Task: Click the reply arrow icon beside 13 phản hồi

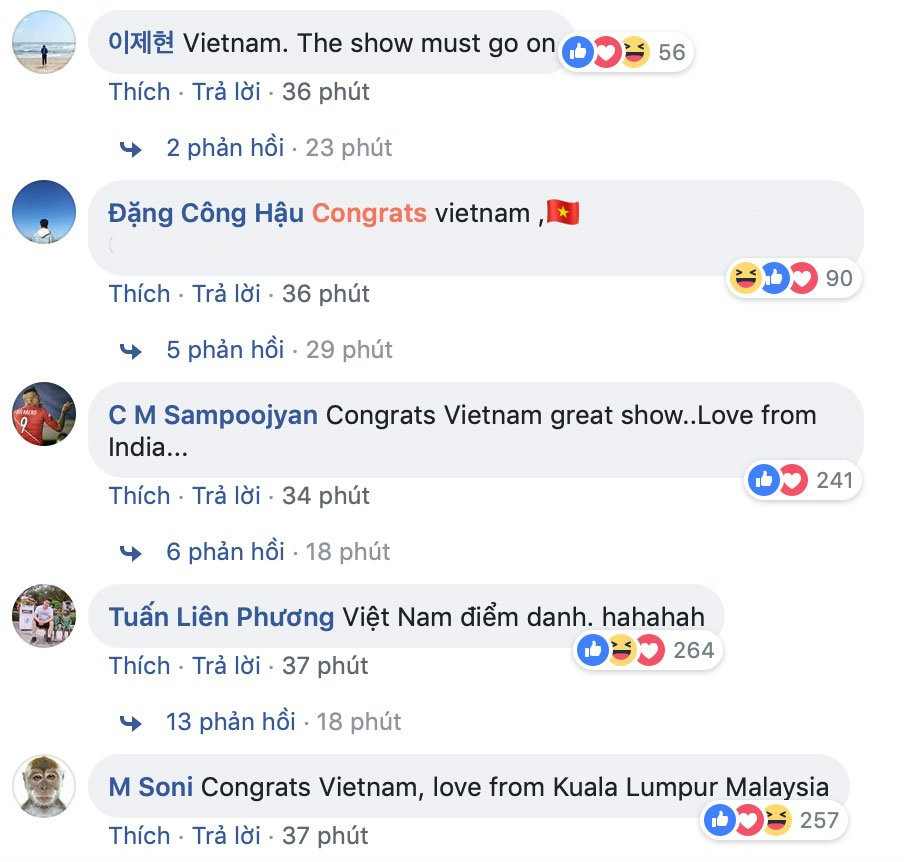Action: click(131, 722)
